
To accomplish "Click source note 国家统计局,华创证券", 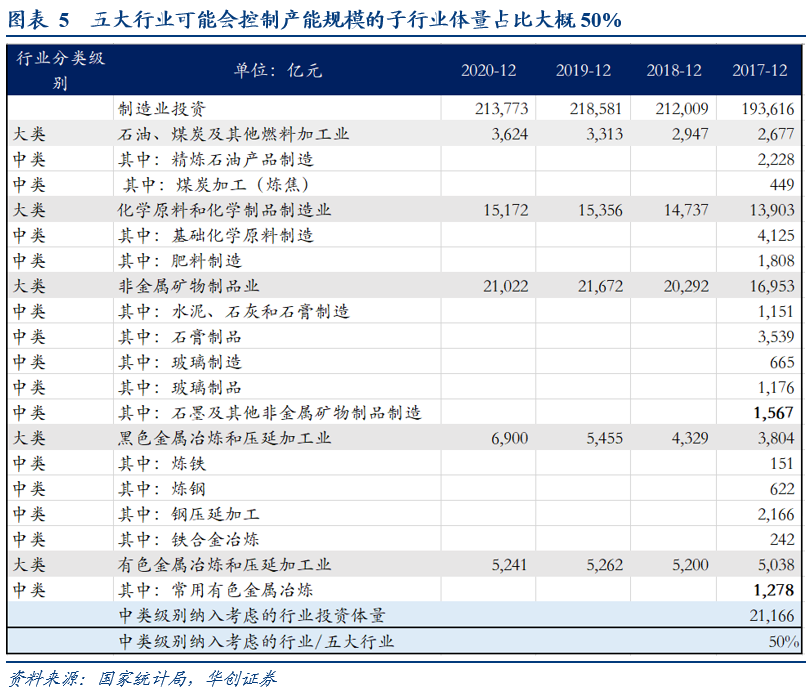I will tap(188, 678).
